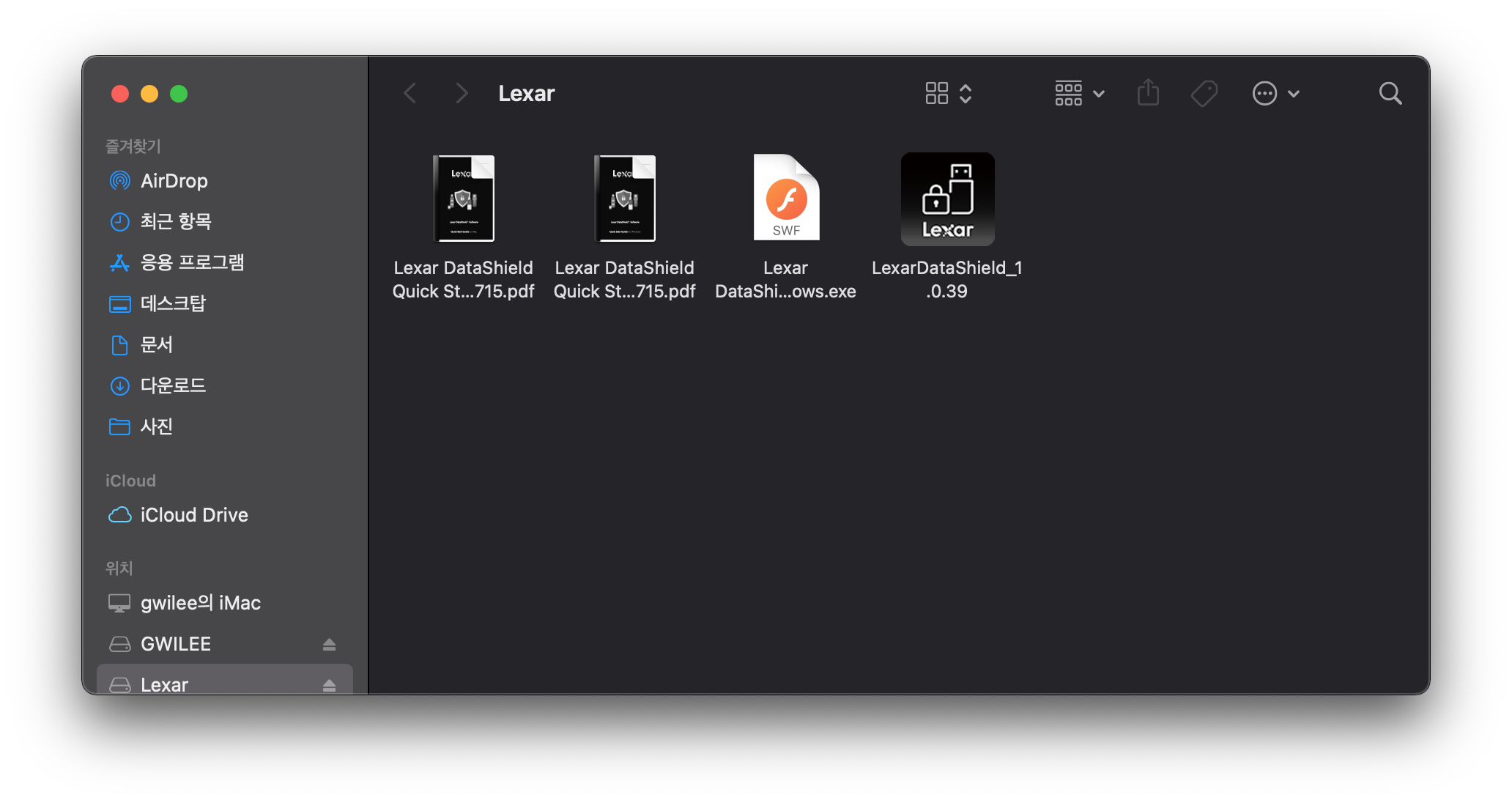This screenshot has width=1512, height=803.
Task: Expand the group-by options dropdown
Action: [x=1079, y=94]
